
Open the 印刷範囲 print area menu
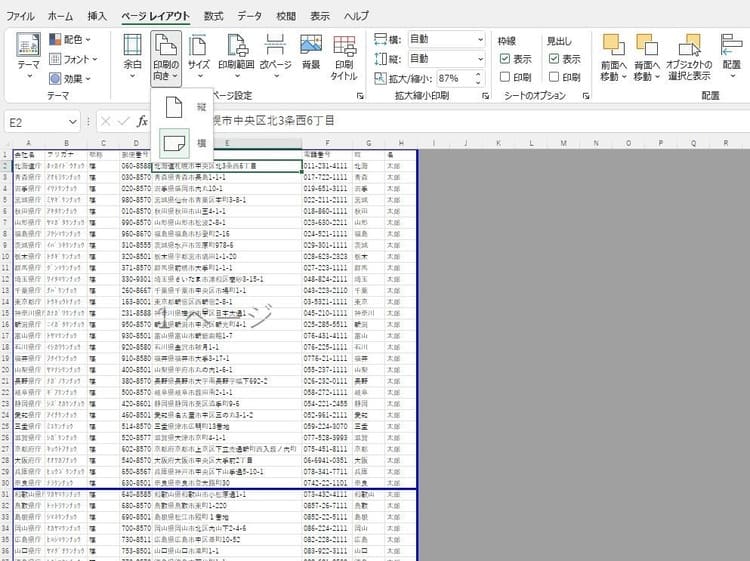point(236,56)
